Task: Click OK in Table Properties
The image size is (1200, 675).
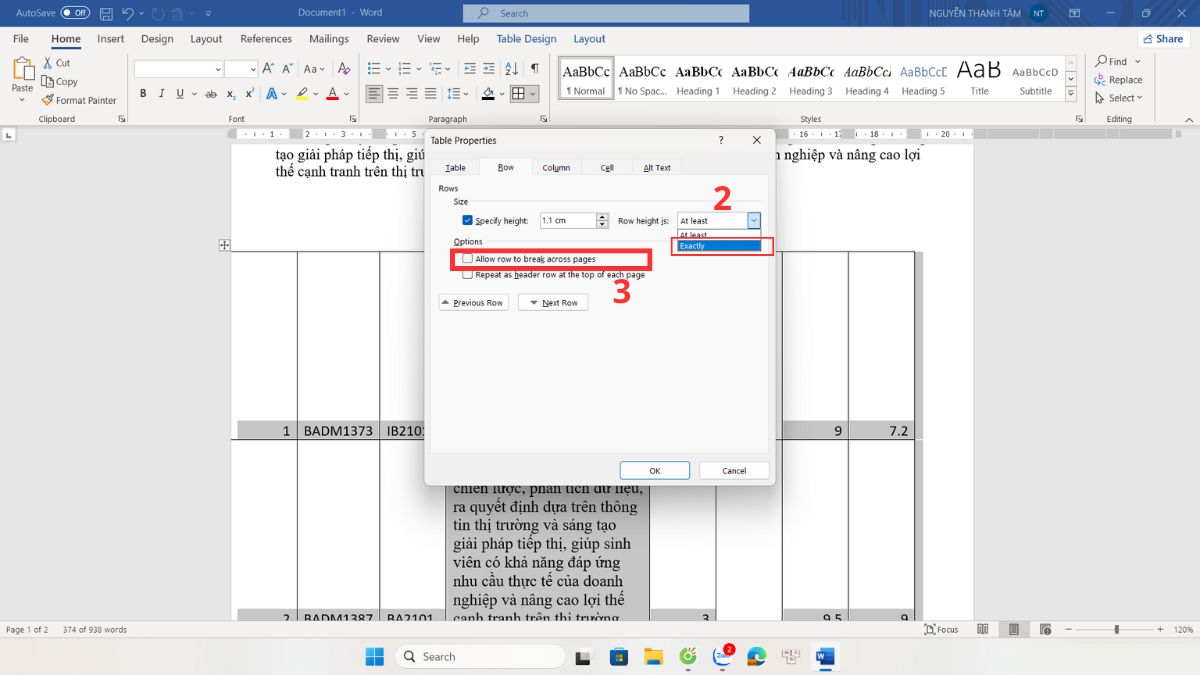Action: [655, 470]
